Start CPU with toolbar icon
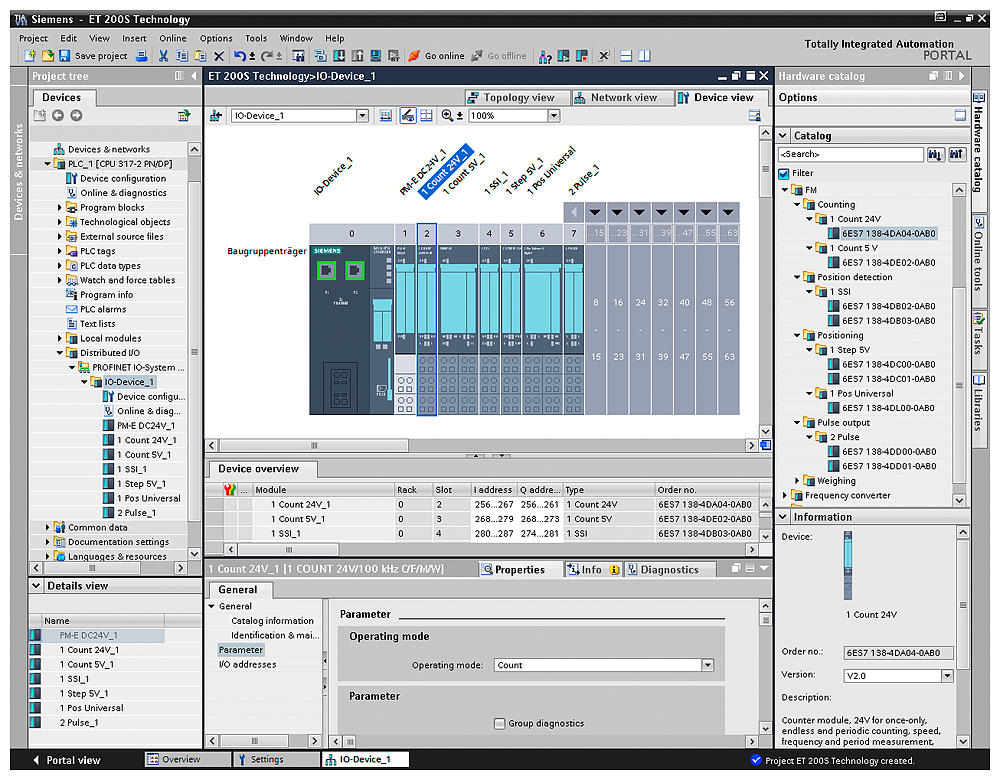1000x780 pixels. pos(562,56)
